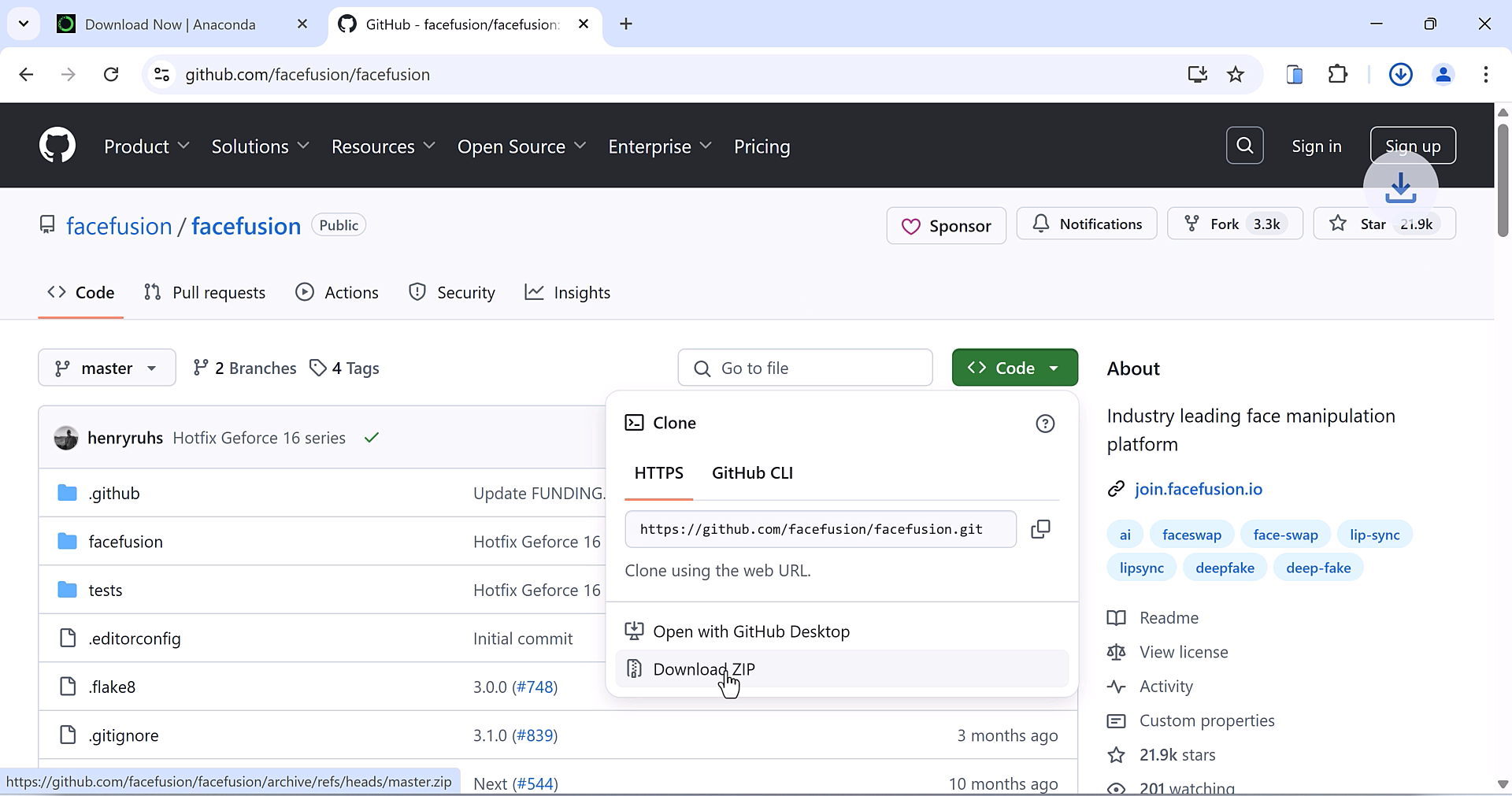
Task: Click the GitHub logo home icon
Action: (57, 146)
